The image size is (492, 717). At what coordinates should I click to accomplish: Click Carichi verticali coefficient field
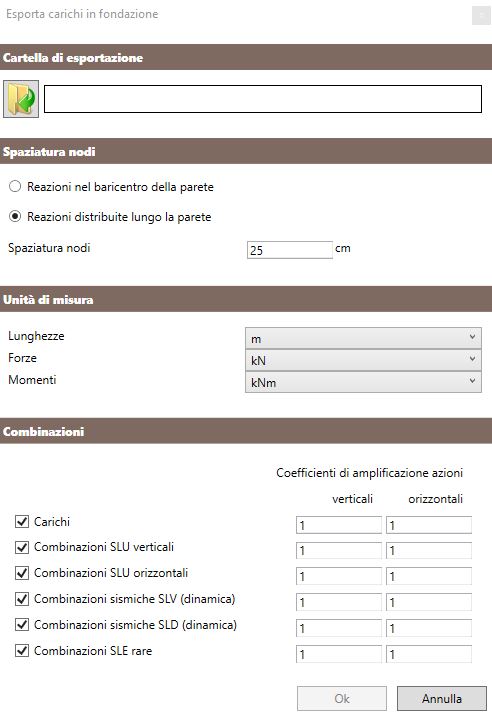(x=339, y=525)
